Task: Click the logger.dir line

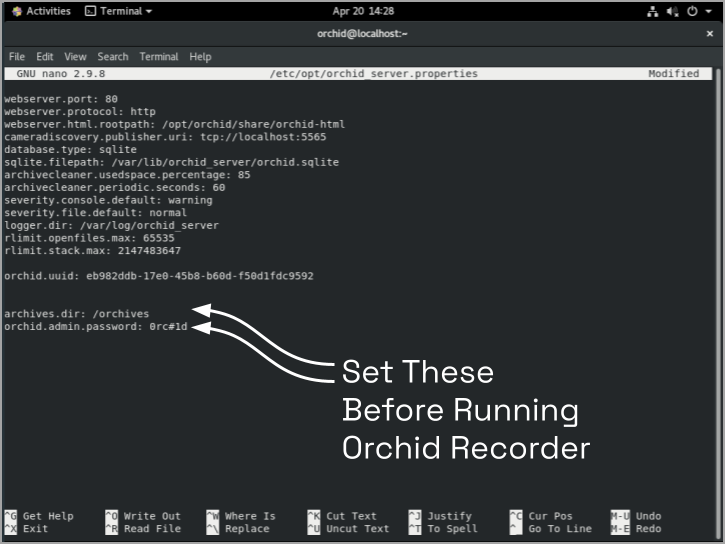Action: pos(111,225)
